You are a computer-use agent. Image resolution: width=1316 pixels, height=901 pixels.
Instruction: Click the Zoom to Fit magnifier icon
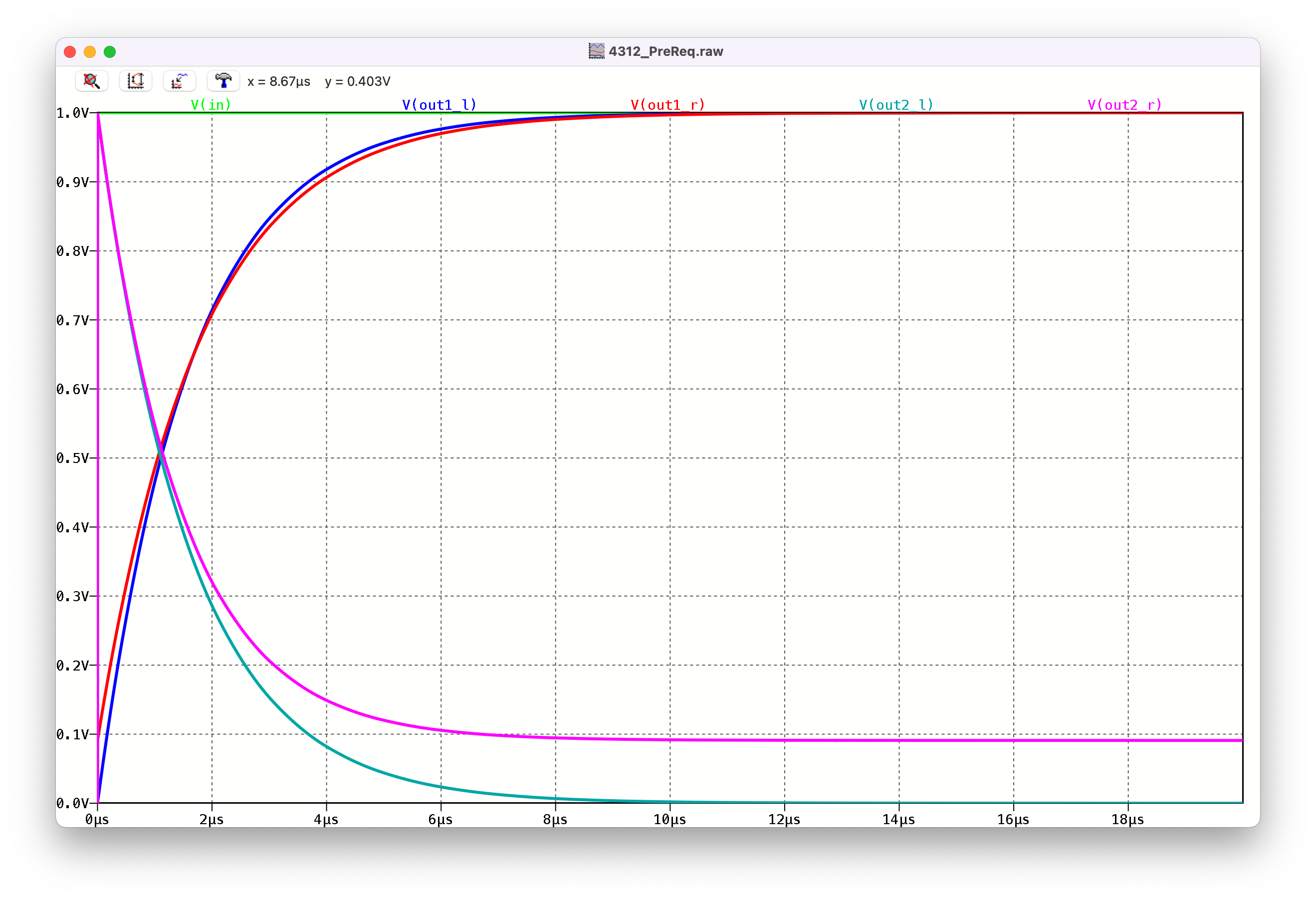tap(91, 81)
